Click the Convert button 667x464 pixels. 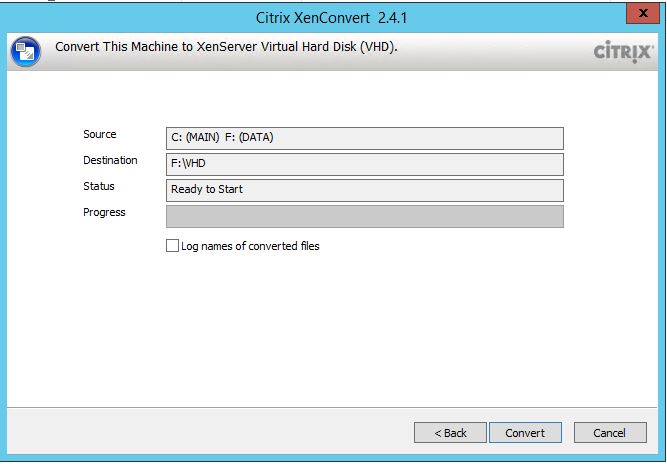coord(525,433)
